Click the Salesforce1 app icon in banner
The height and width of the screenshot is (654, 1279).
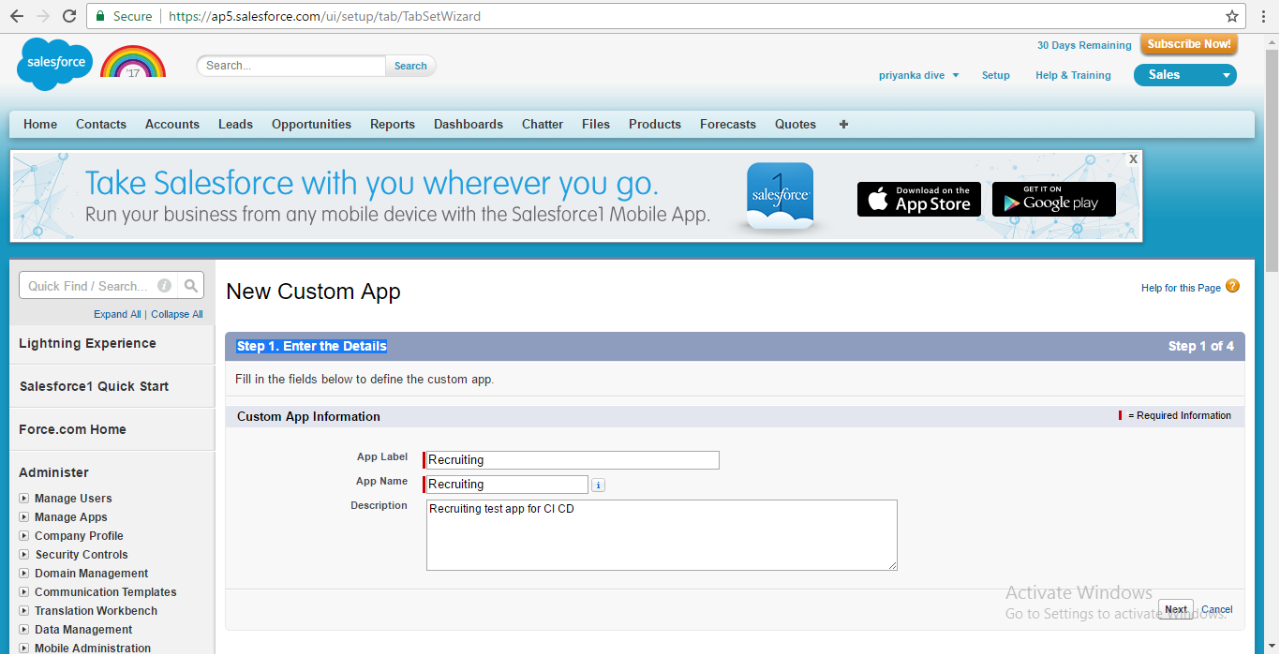(x=780, y=194)
